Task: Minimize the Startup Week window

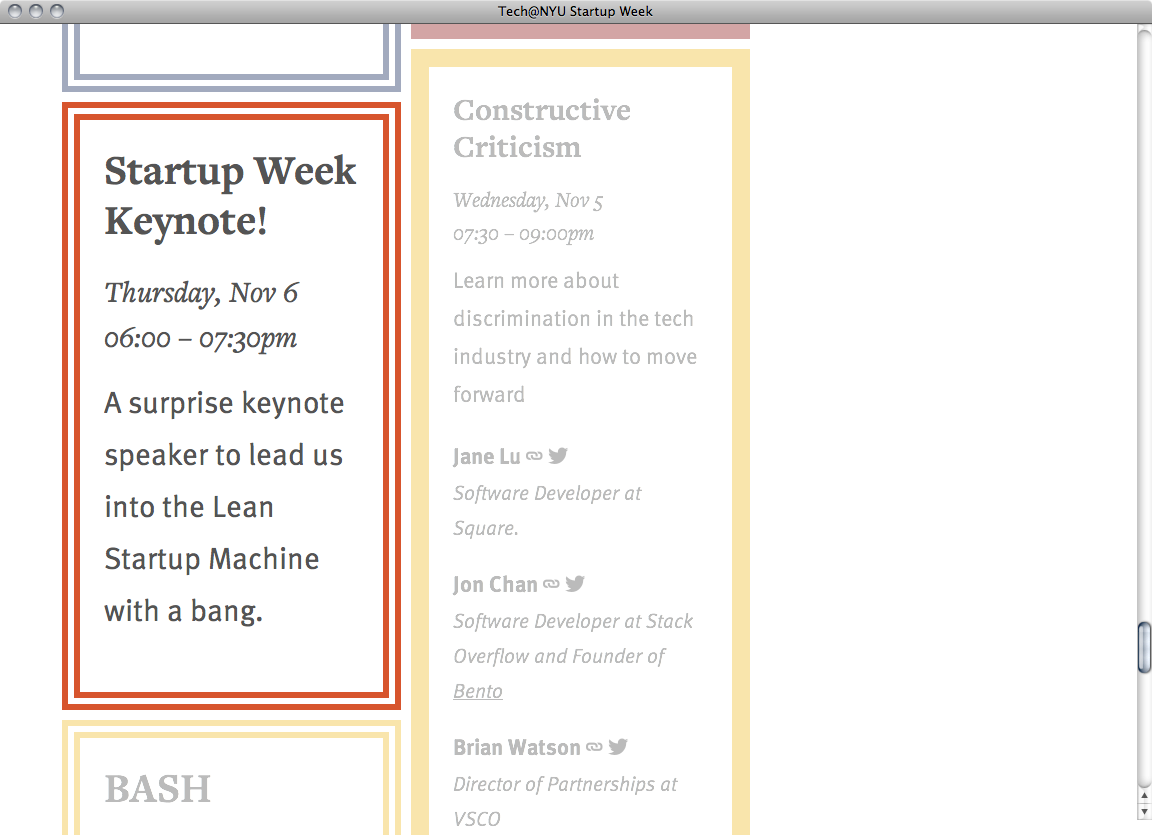Action: pyautogui.click(x=36, y=11)
